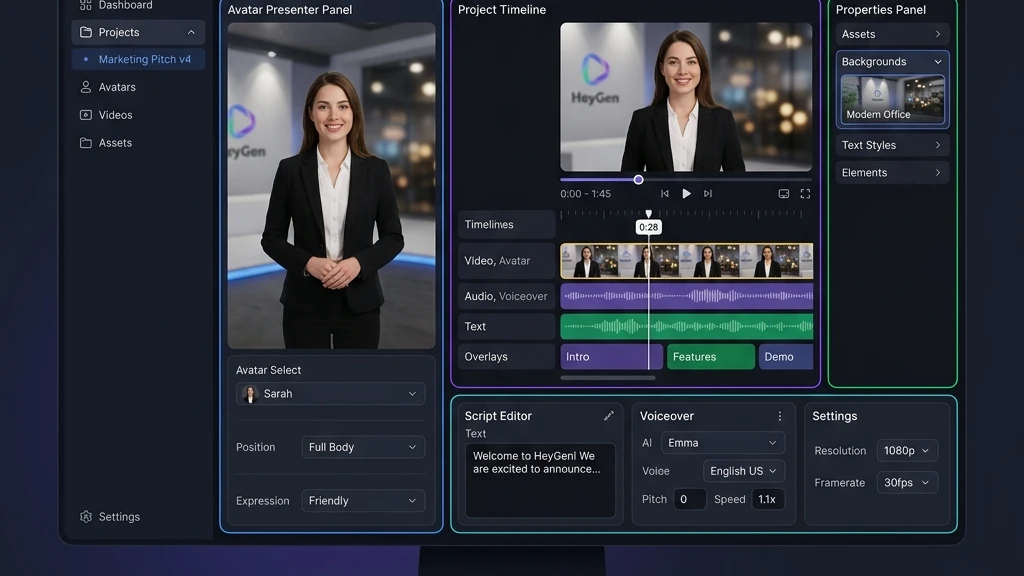Click the 0:28 playhead marker
Viewport: 1024px width, 576px height.
(x=648, y=227)
